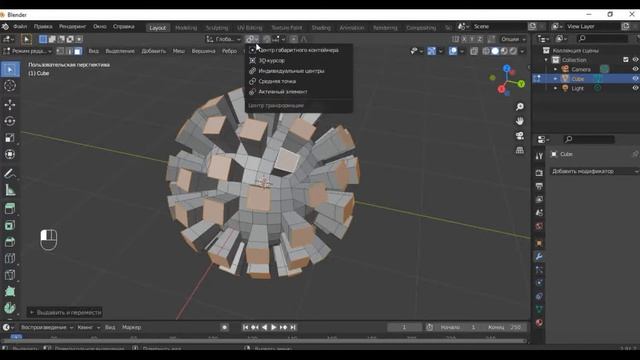Screen dimensions: 640x360
Task: Select the Poly Build tool
Action: [10, 291]
